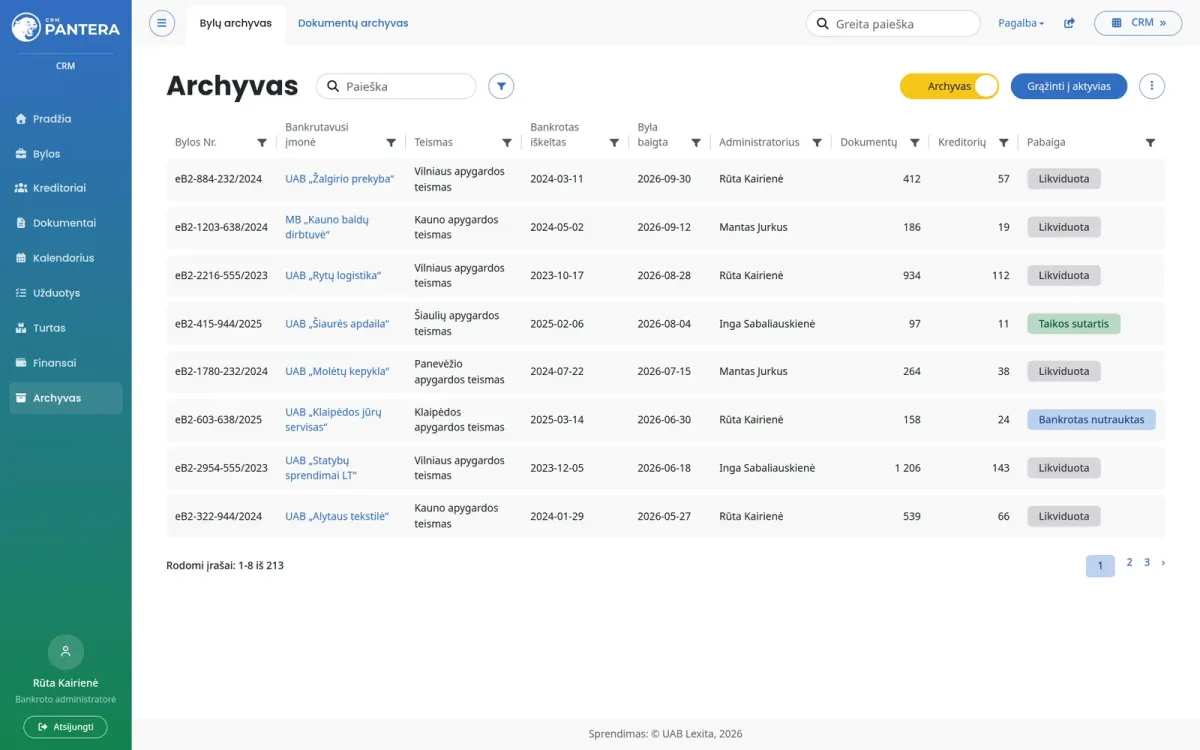Filter the Administratorius column
Viewport: 1200px width, 750px height.
click(817, 143)
